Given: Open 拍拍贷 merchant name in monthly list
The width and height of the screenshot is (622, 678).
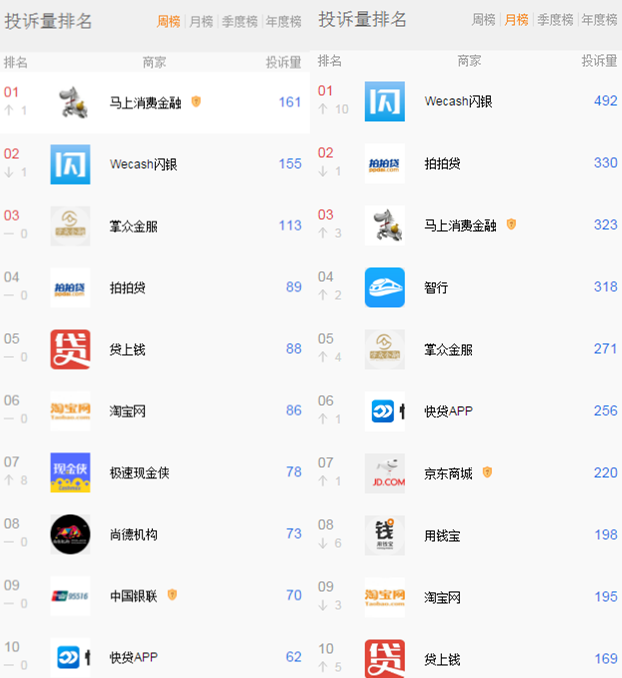Looking at the screenshot, I should (442, 164).
